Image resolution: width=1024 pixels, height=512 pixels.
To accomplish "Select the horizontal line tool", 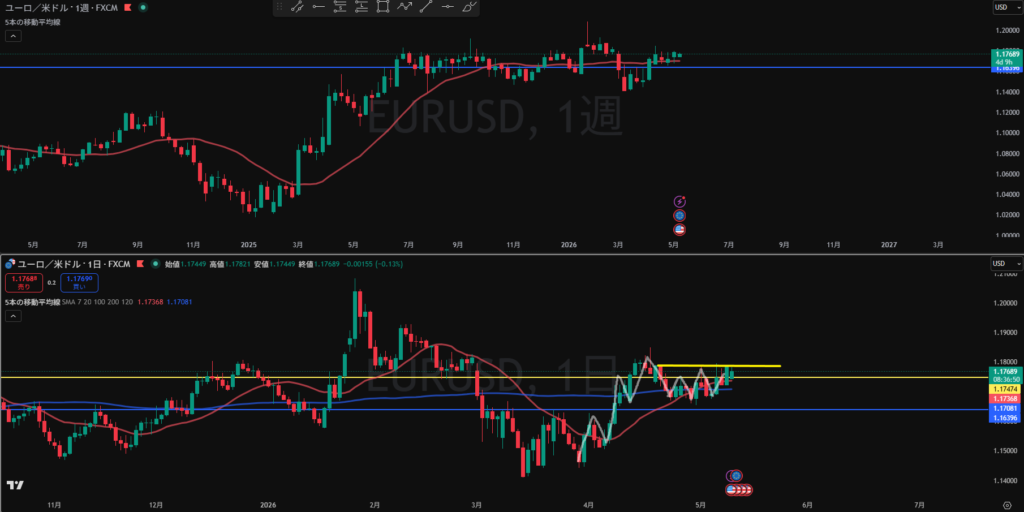I will [447, 7].
